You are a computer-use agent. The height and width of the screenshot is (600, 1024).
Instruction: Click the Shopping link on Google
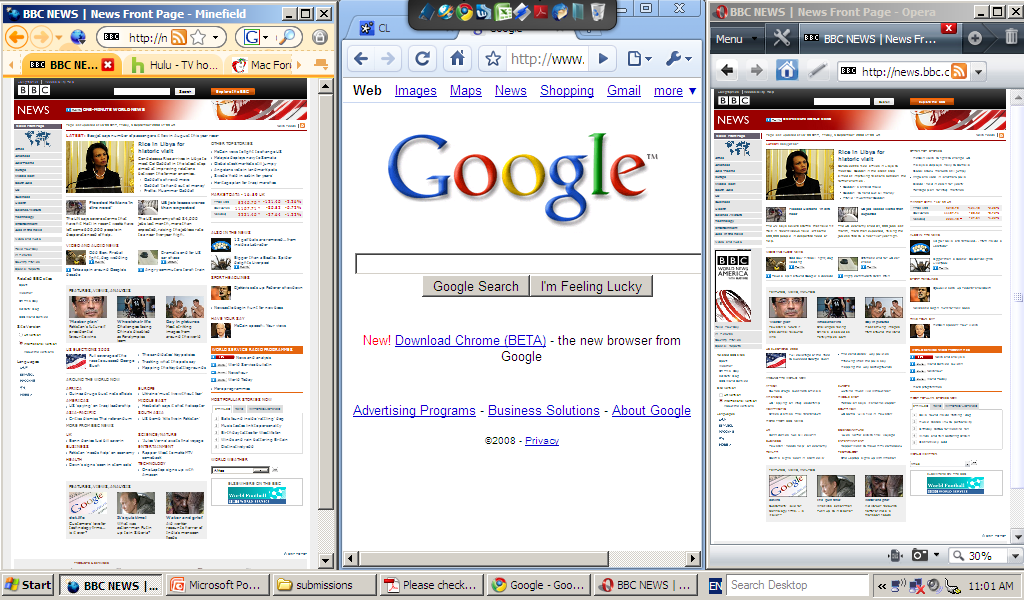click(567, 91)
